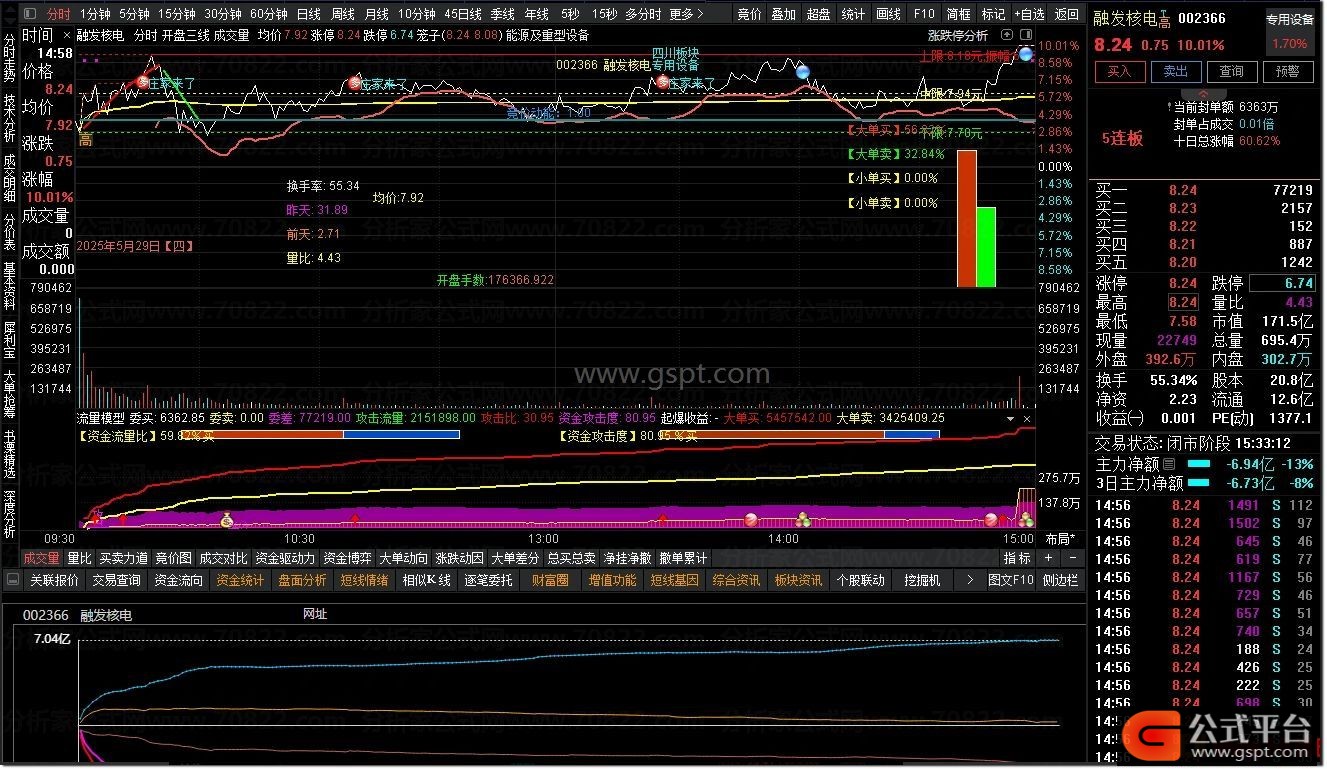Open the 周线 weekly chart
Viewport: 1327px width, 769px height.
pyautogui.click(x=343, y=14)
